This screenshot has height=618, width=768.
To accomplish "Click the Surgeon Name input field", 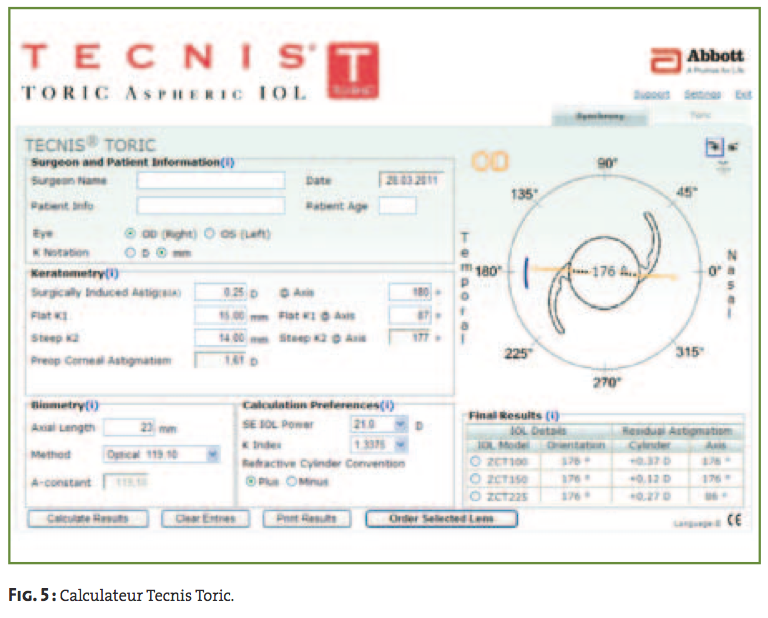I will tap(211, 181).
